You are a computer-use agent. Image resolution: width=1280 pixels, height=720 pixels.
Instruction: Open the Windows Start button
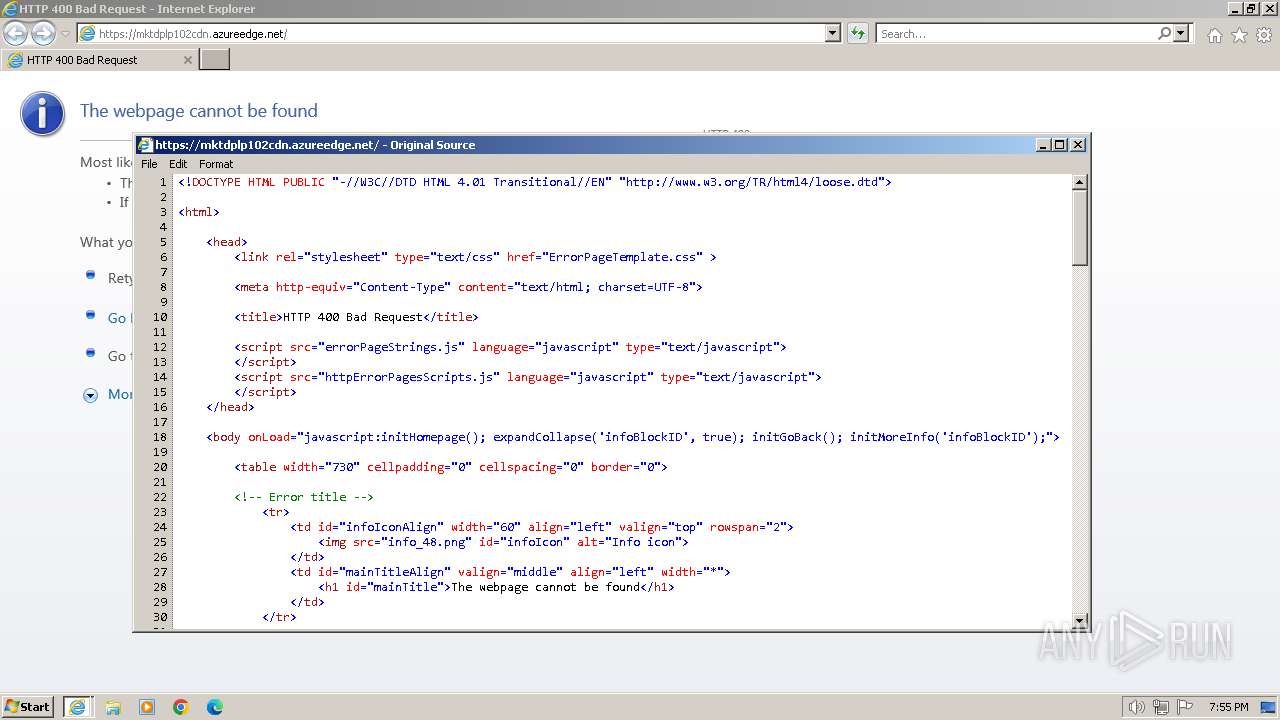[27, 707]
